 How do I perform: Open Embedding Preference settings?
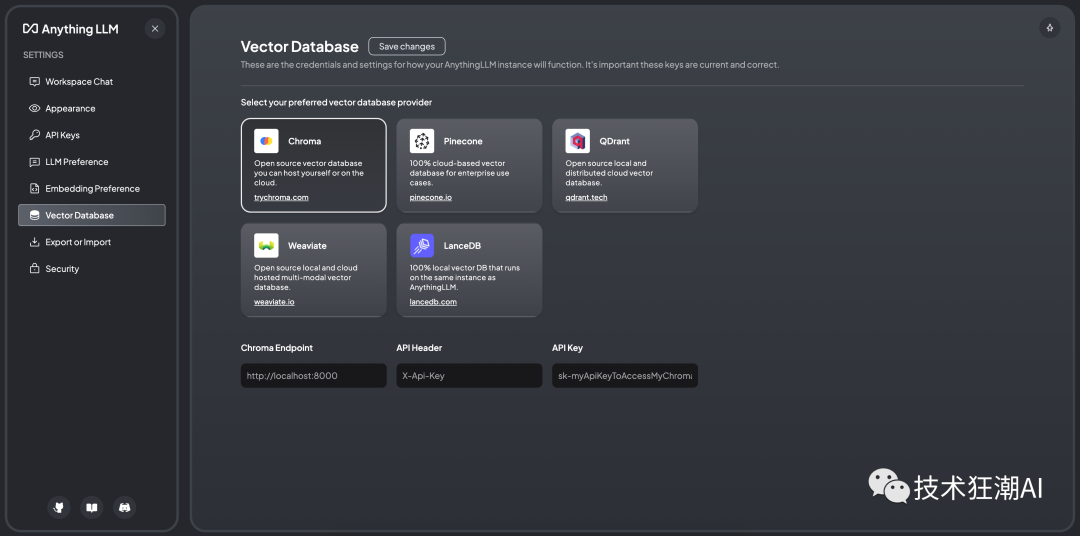pos(92,189)
